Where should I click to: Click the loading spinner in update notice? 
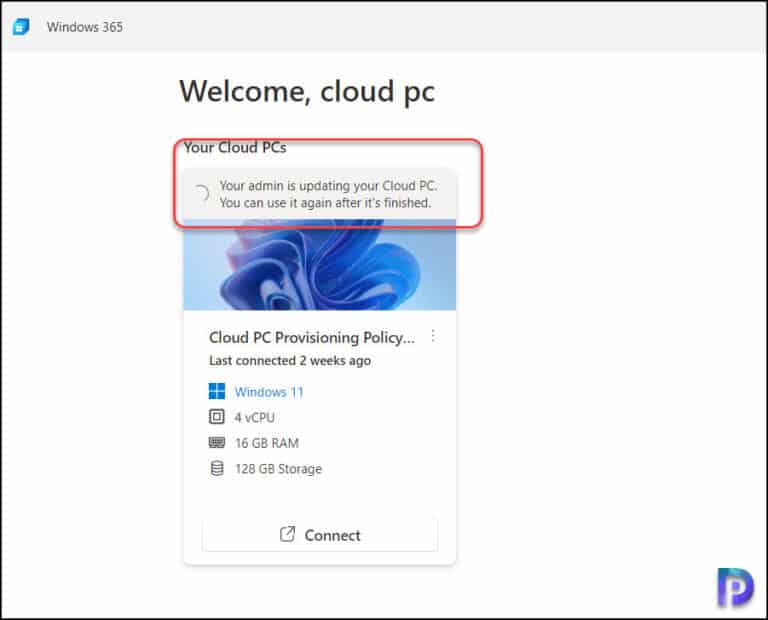click(201, 194)
